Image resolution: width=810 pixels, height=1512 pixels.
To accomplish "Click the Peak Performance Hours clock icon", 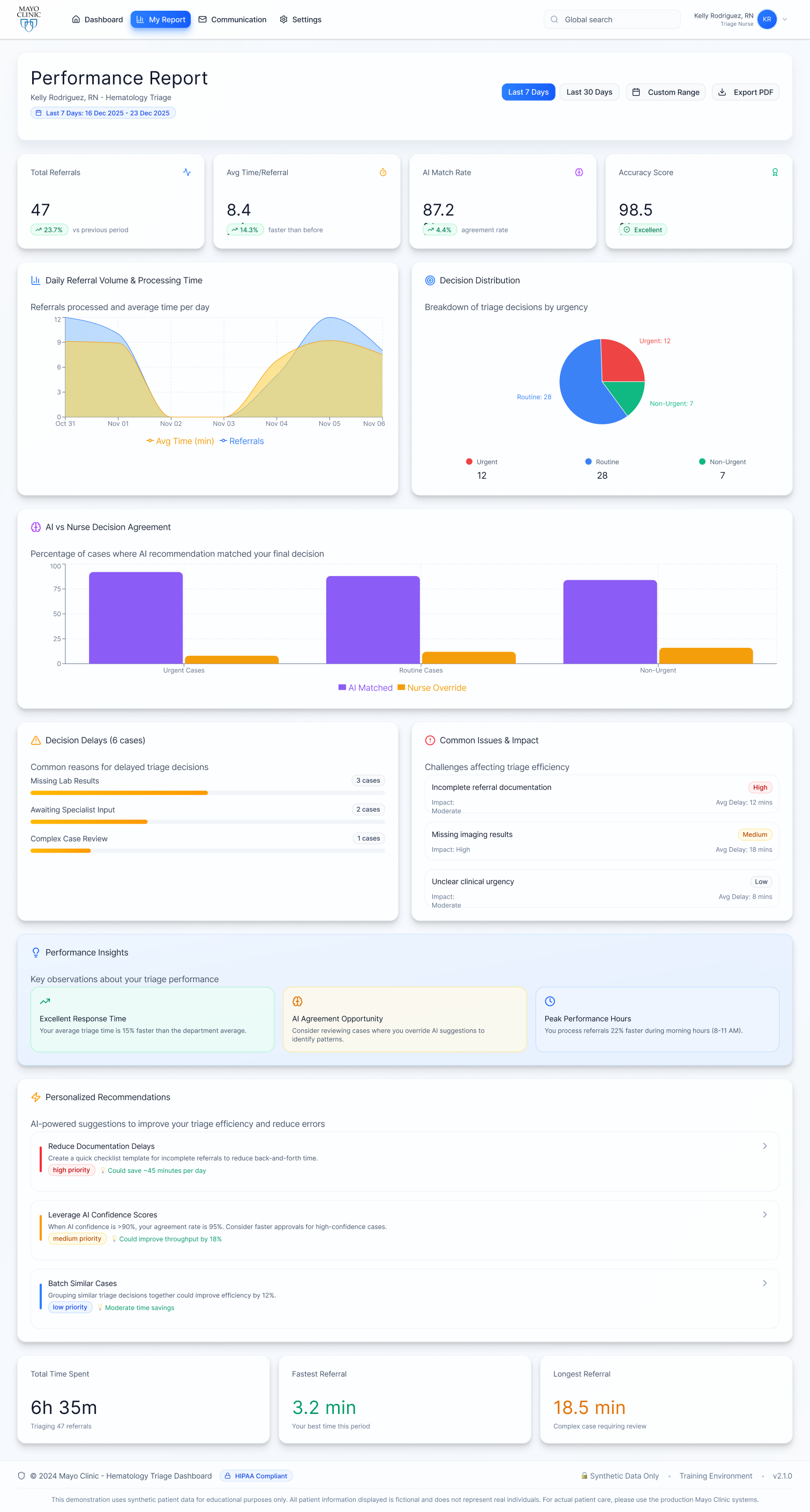I will (550, 1001).
